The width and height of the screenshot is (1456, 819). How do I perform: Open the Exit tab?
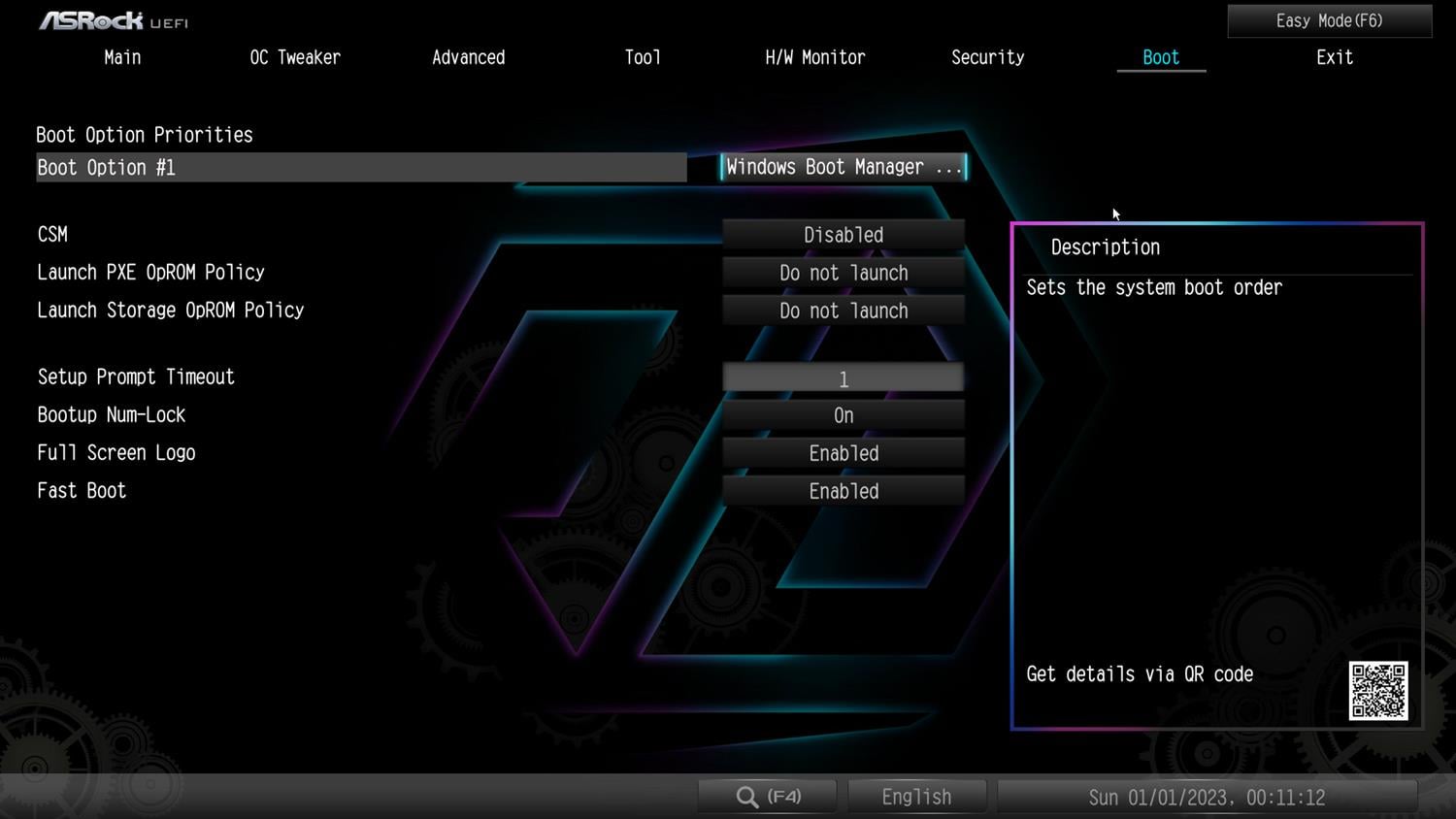[1334, 57]
